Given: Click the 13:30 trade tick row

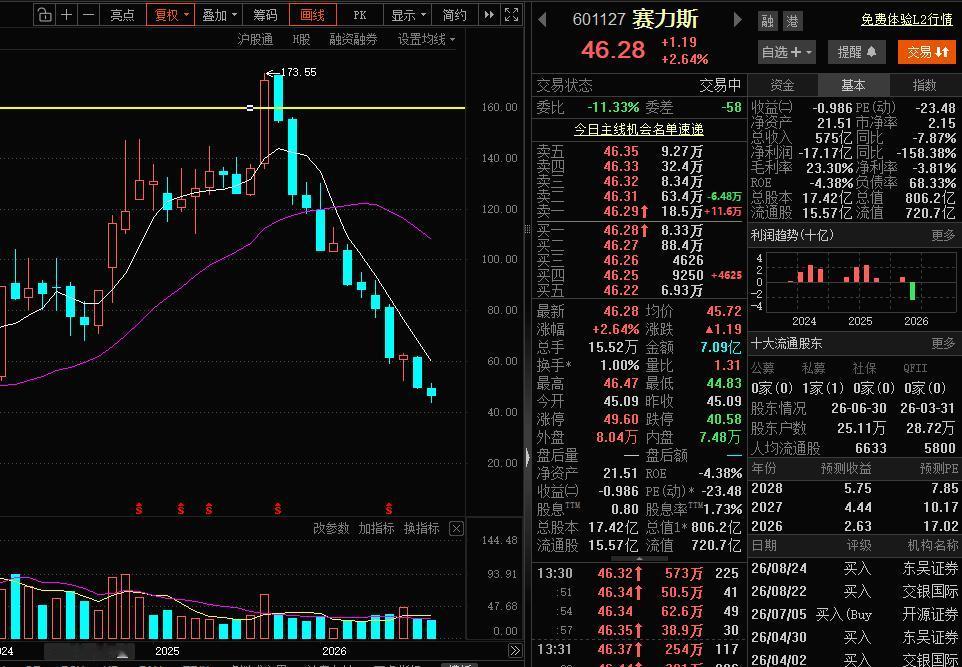Looking at the screenshot, I should [x=638, y=573].
